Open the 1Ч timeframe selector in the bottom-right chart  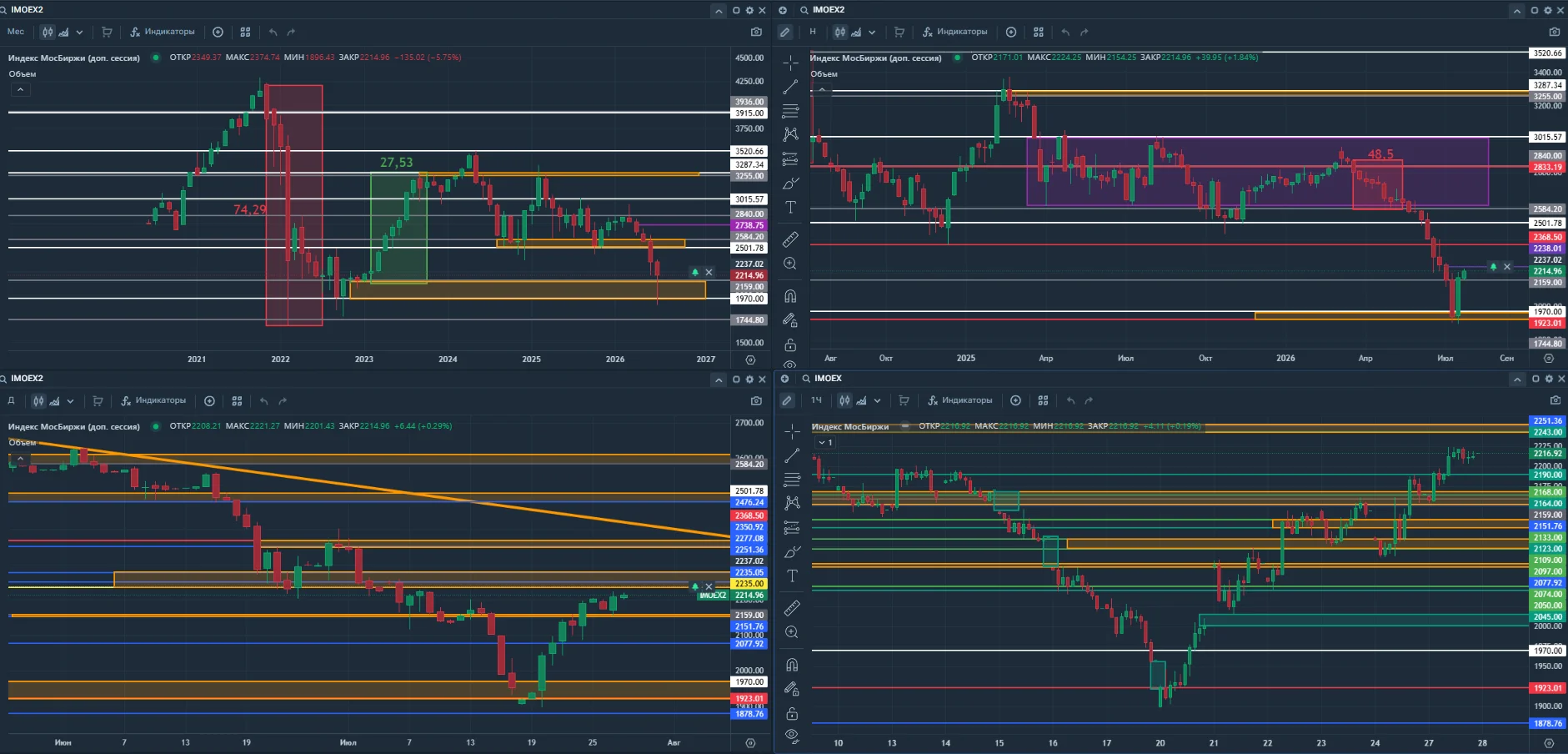(x=817, y=400)
